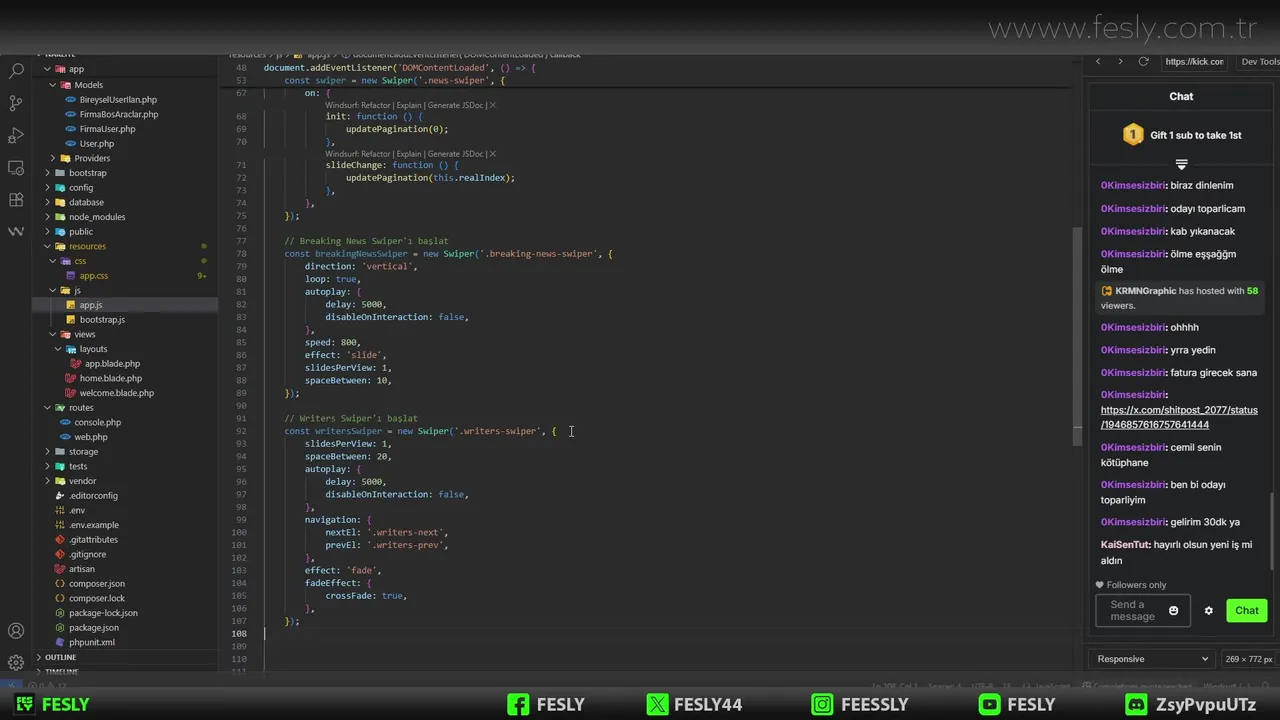Click Gift 1 sub to take 1st

[1196, 135]
